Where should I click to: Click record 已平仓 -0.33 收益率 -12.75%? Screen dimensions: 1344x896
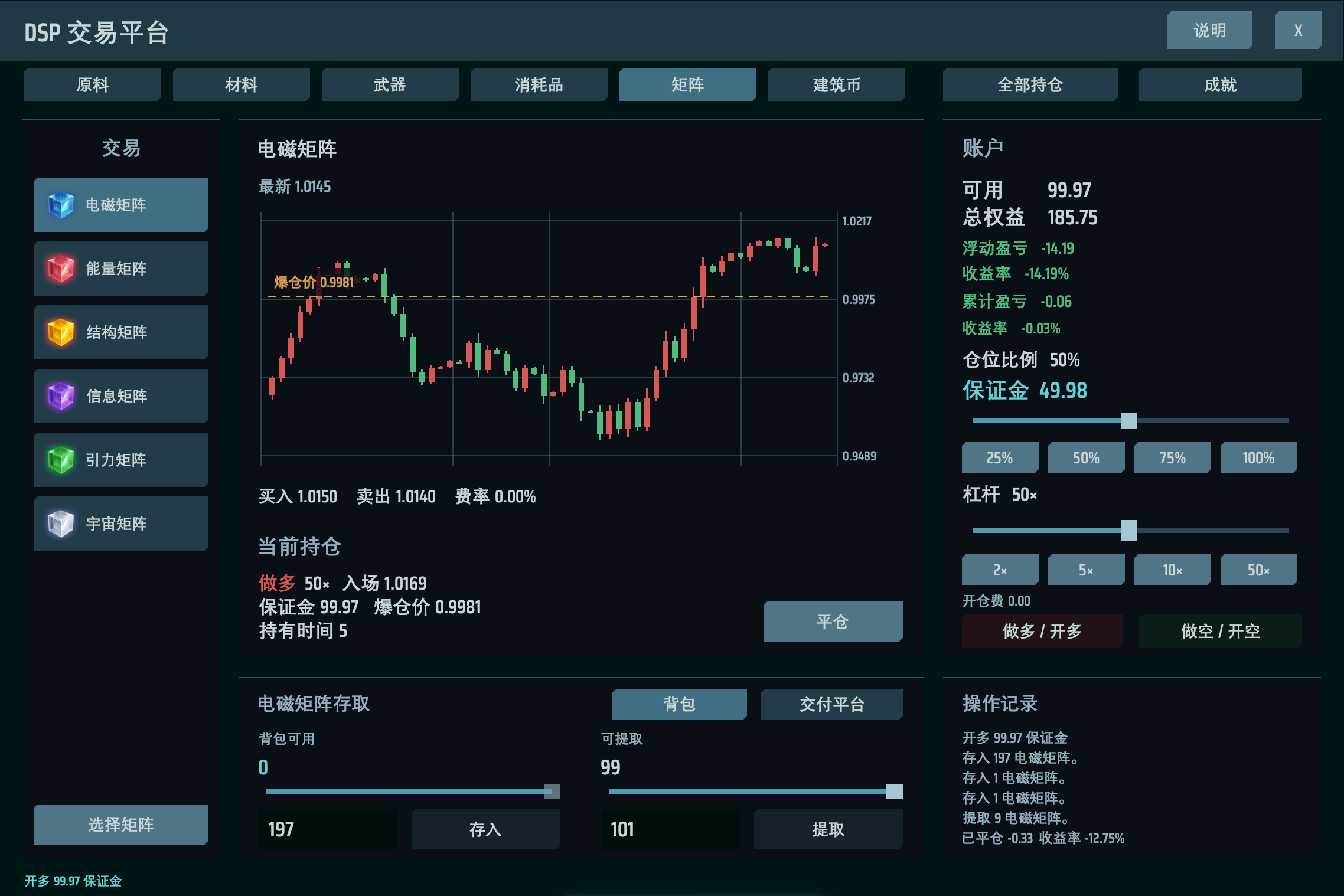coord(1043,838)
